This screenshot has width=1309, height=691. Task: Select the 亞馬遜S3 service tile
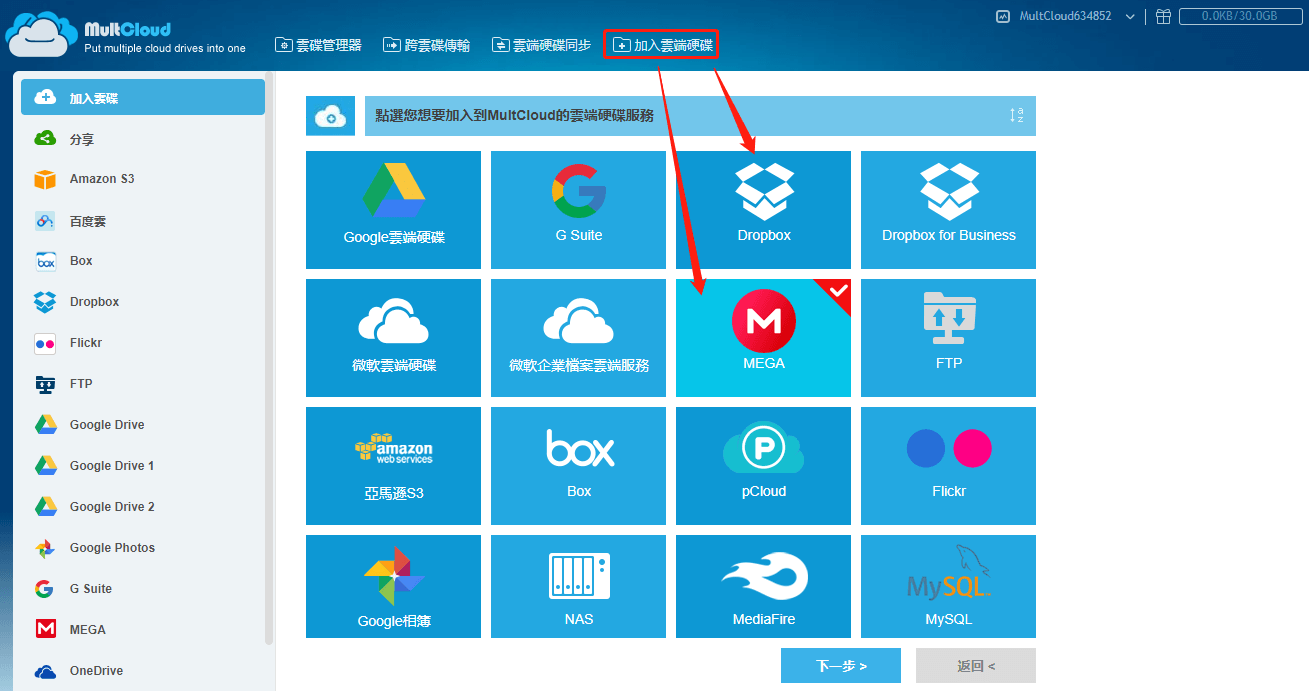pyautogui.click(x=393, y=466)
